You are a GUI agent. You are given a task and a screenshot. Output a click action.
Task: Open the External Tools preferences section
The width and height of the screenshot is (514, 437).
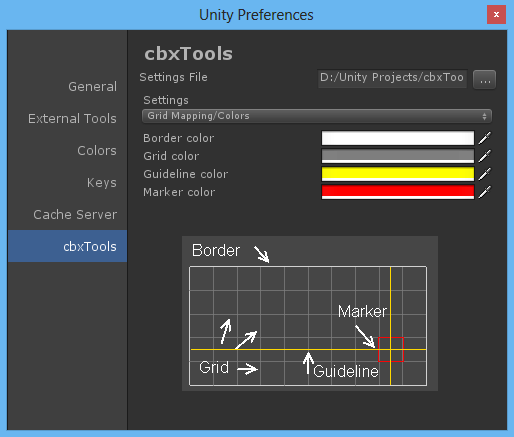click(x=67, y=119)
